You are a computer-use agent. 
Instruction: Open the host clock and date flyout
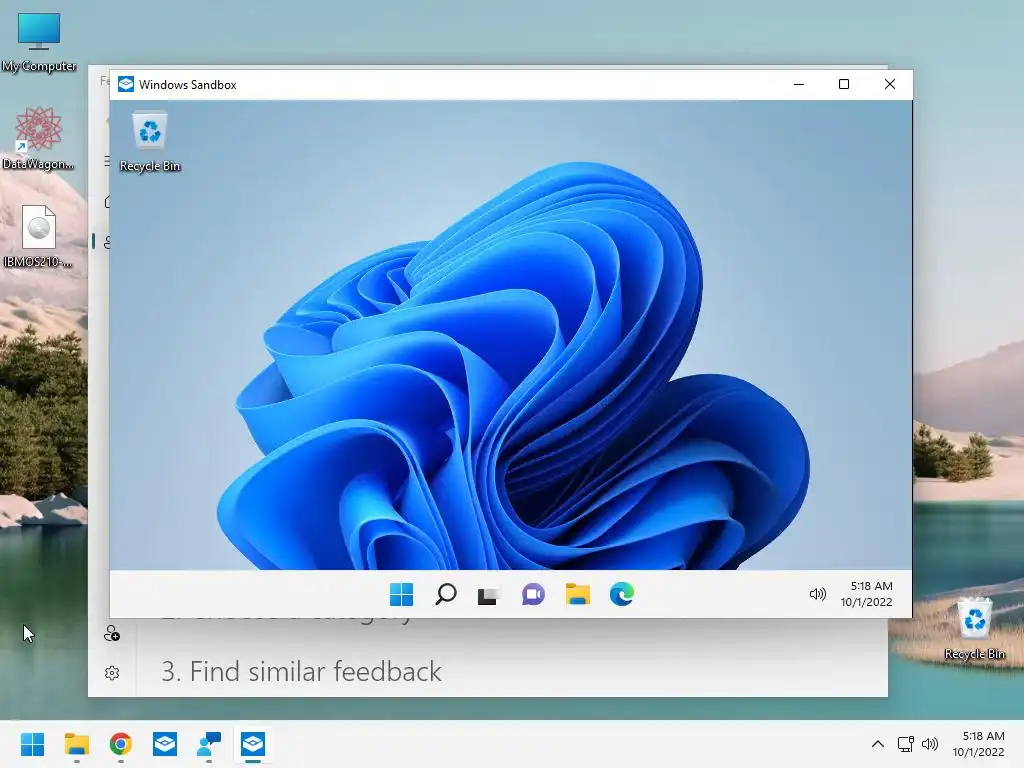coord(978,744)
